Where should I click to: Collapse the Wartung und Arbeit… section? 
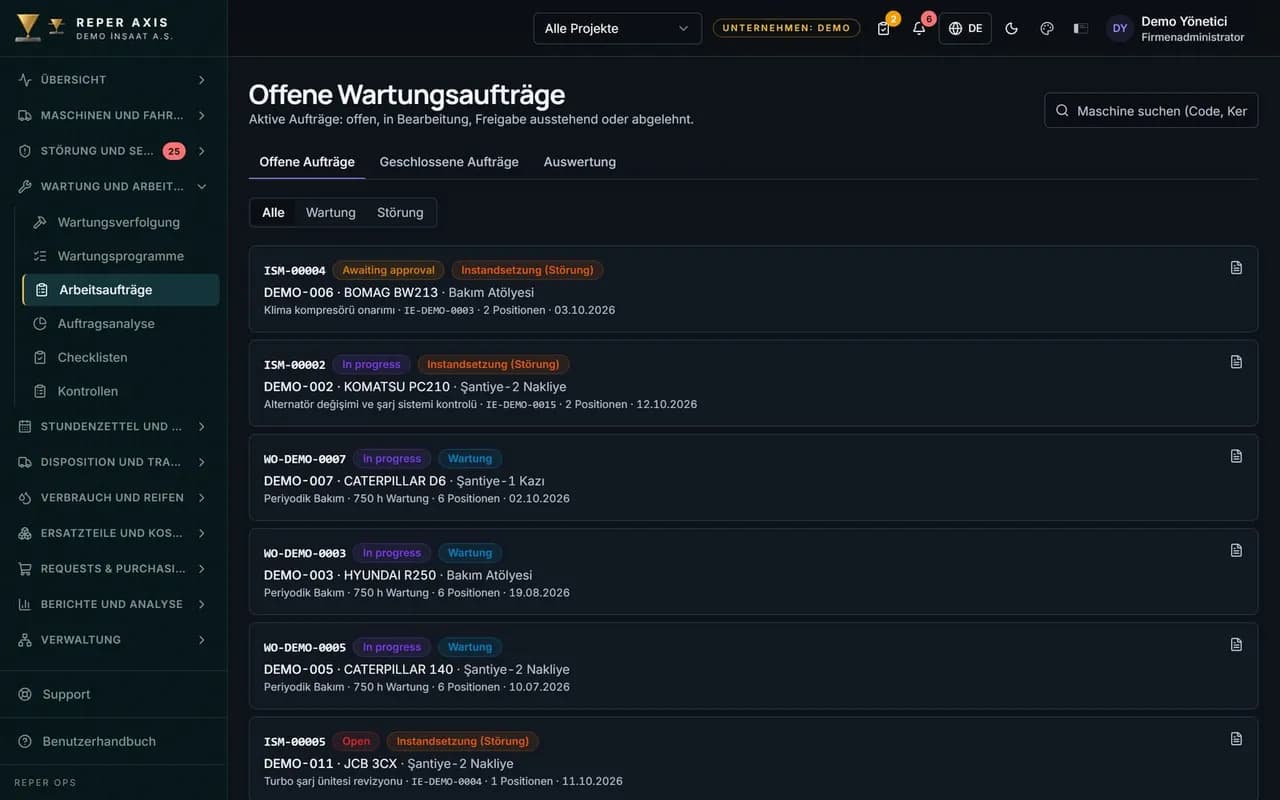point(113,186)
